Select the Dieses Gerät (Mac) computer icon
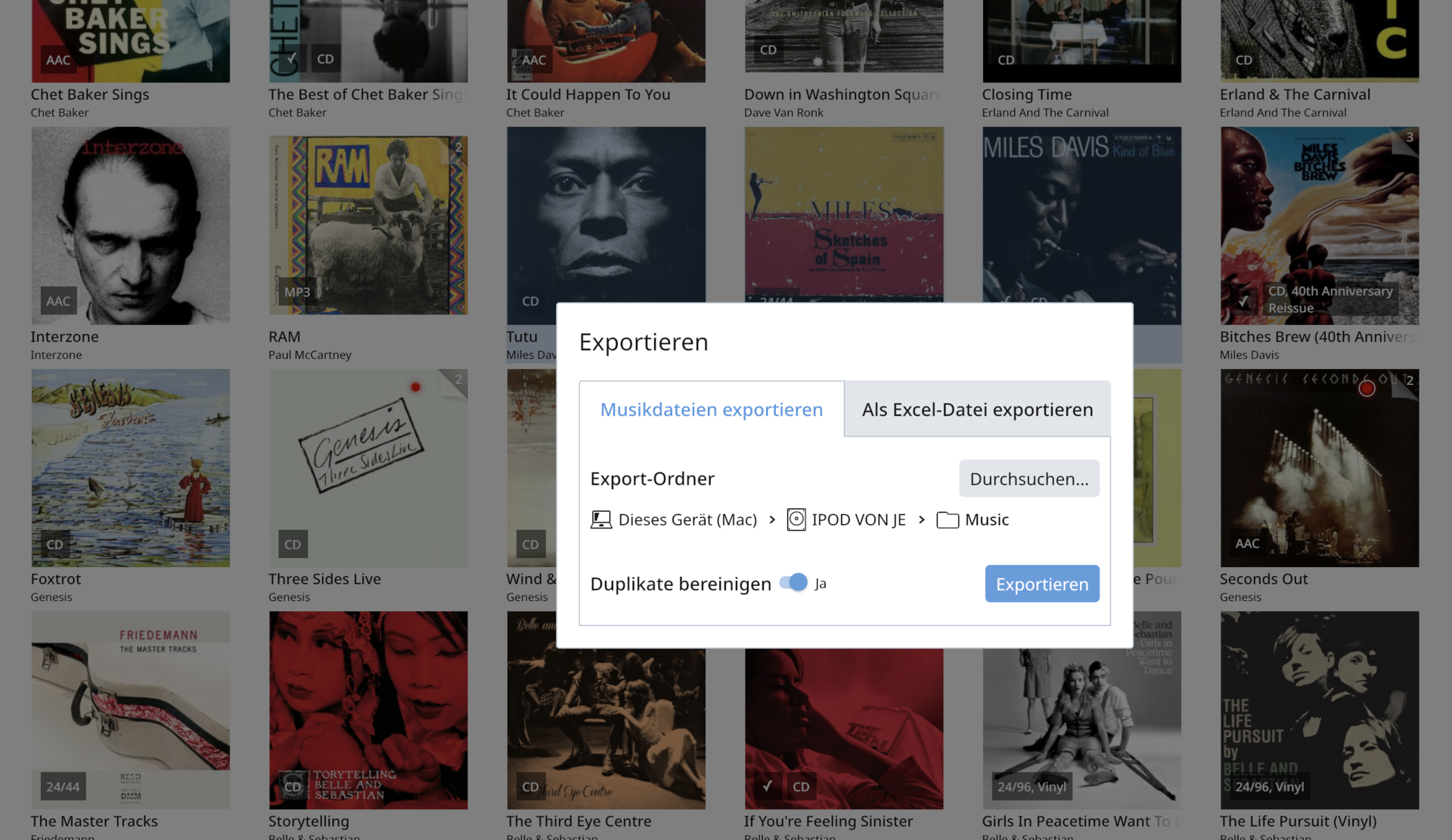 point(601,520)
